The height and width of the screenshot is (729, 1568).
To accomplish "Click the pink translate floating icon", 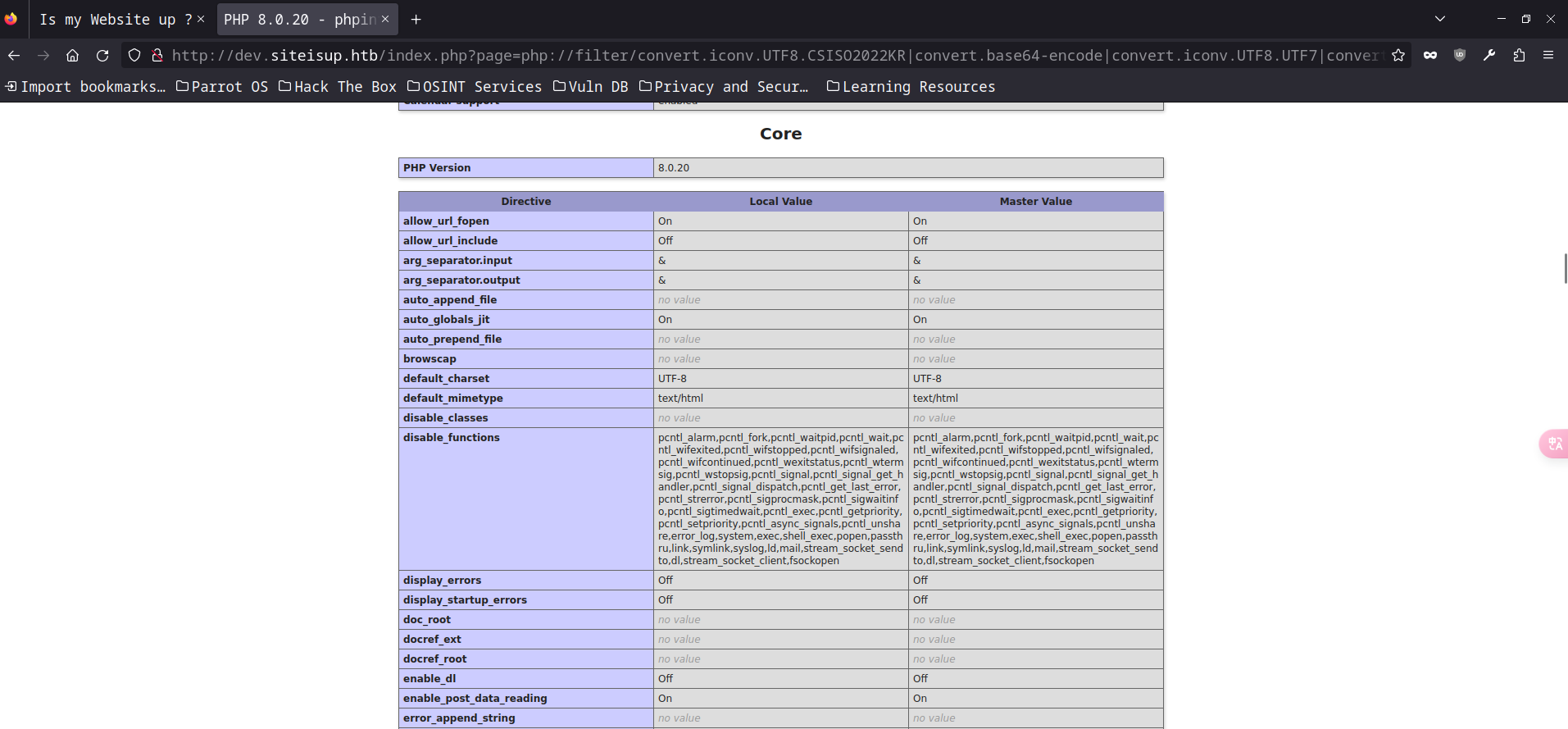I will [1555, 444].
